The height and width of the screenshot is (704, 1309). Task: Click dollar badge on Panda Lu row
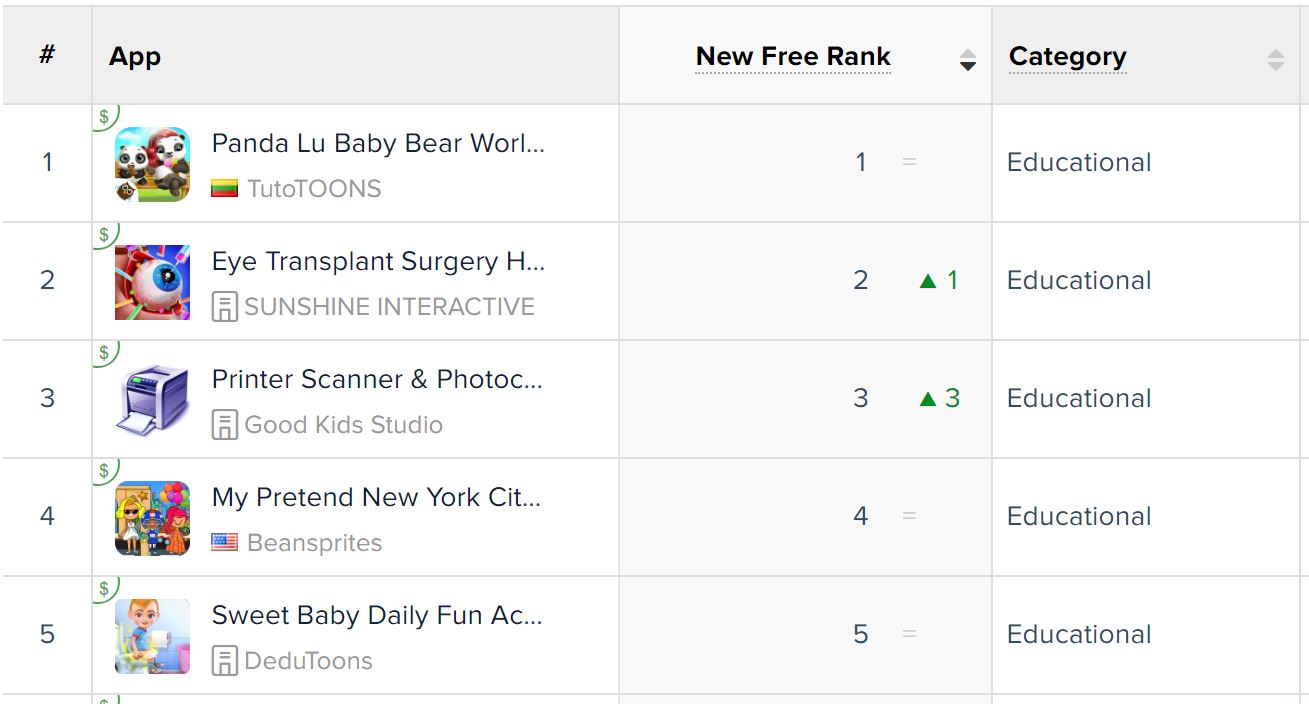pyautogui.click(x=105, y=117)
